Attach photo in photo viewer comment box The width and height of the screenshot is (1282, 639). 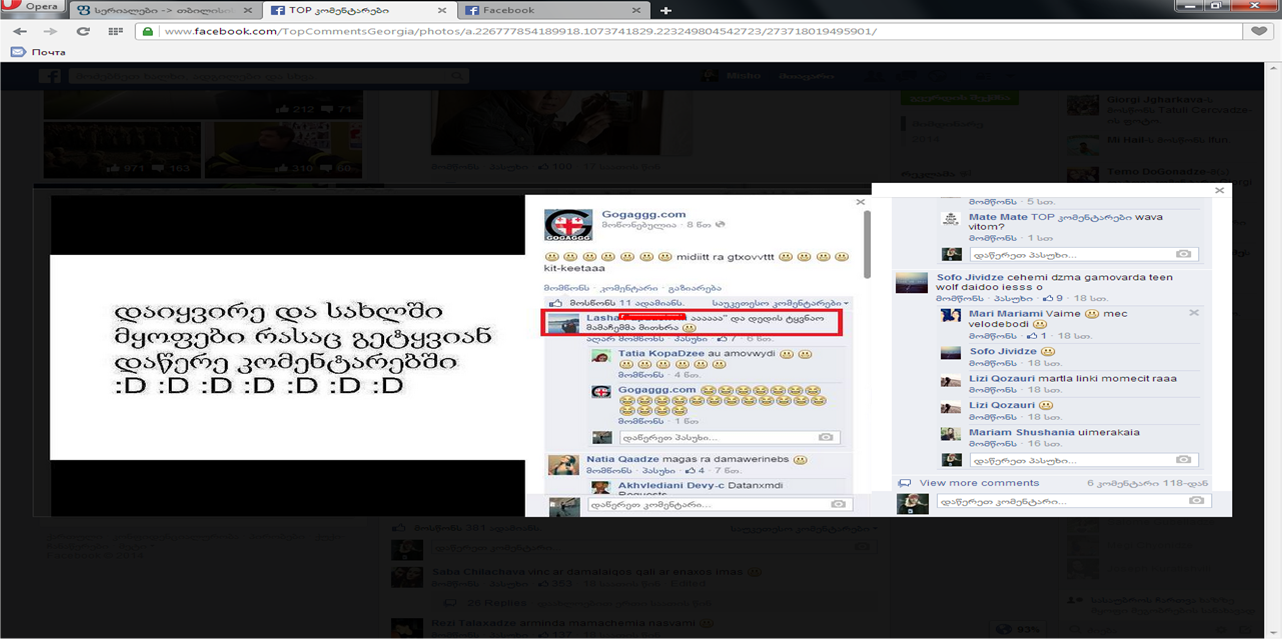[838, 505]
